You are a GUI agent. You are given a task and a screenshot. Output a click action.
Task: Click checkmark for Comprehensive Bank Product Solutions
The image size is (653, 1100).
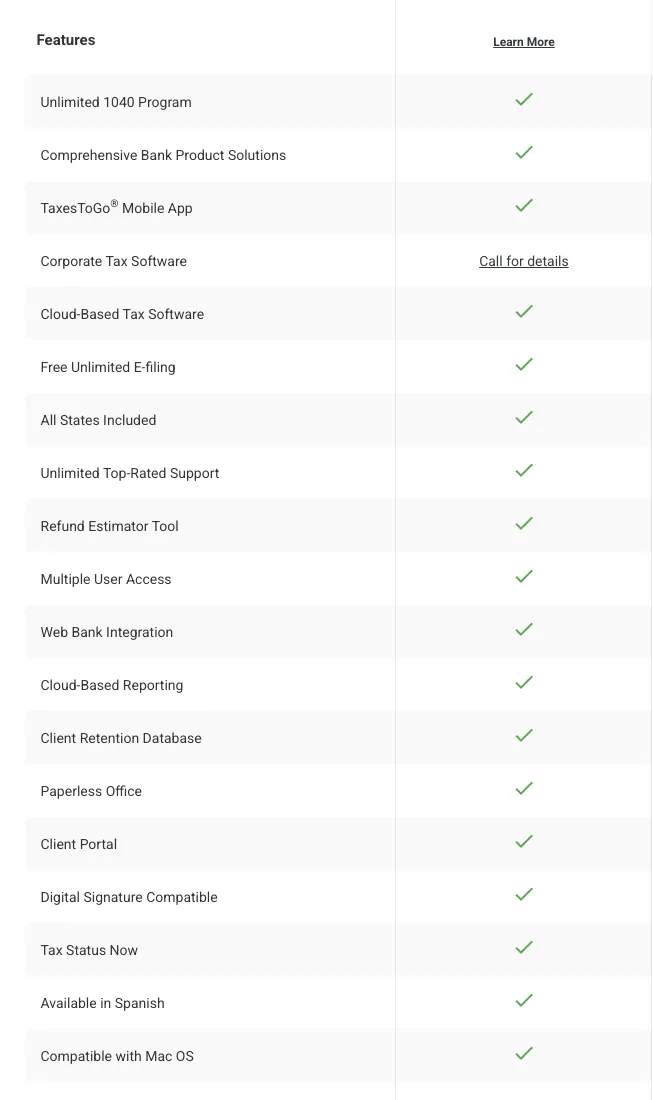(523, 153)
